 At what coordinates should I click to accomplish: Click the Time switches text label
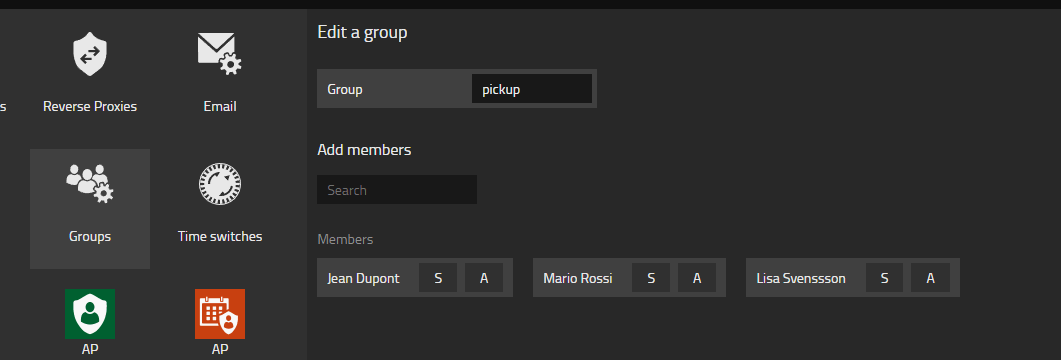click(220, 236)
